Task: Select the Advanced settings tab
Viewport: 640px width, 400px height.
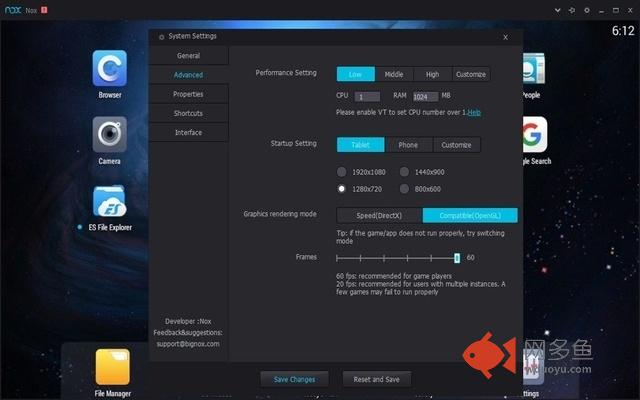Action: point(188,75)
